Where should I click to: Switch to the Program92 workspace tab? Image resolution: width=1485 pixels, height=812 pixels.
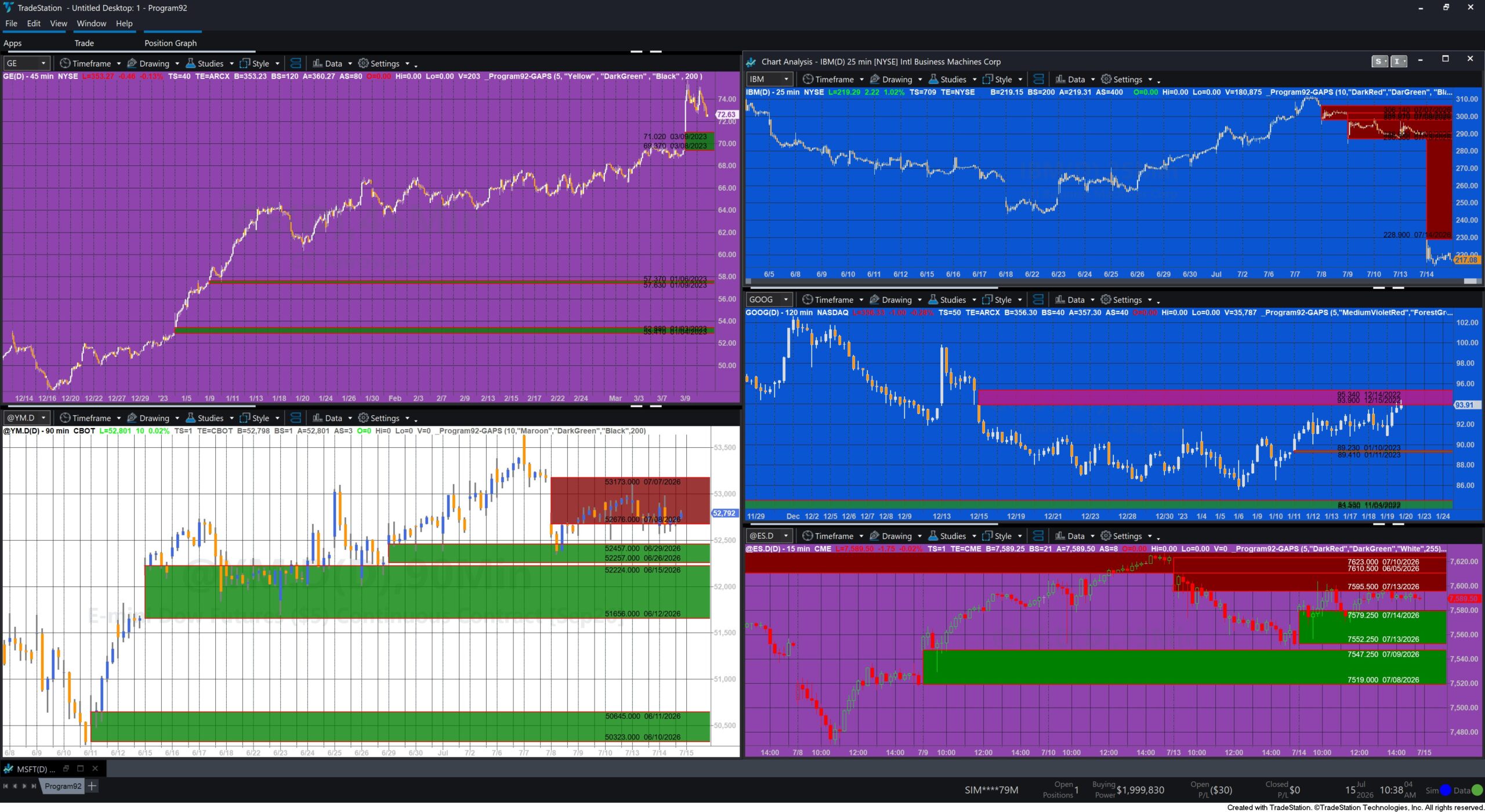coord(63,786)
